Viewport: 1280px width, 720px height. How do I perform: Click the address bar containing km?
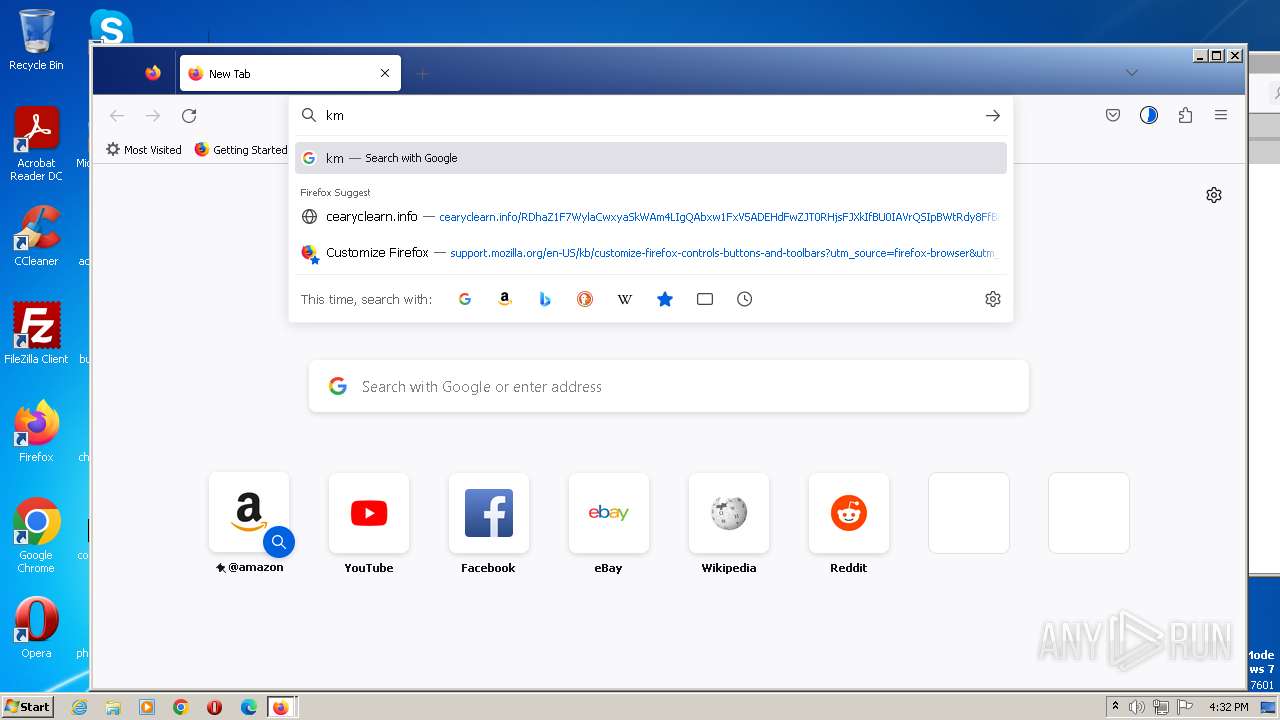point(650,115)
